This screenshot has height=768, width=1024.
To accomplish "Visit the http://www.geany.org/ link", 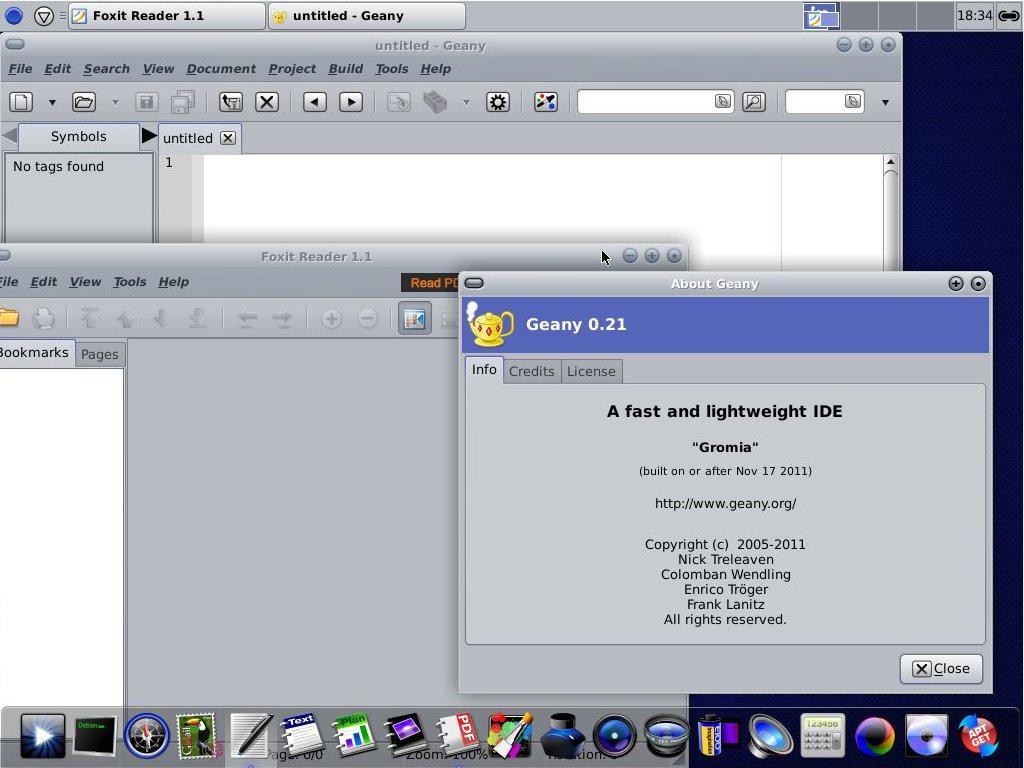I will coord(726,504).
